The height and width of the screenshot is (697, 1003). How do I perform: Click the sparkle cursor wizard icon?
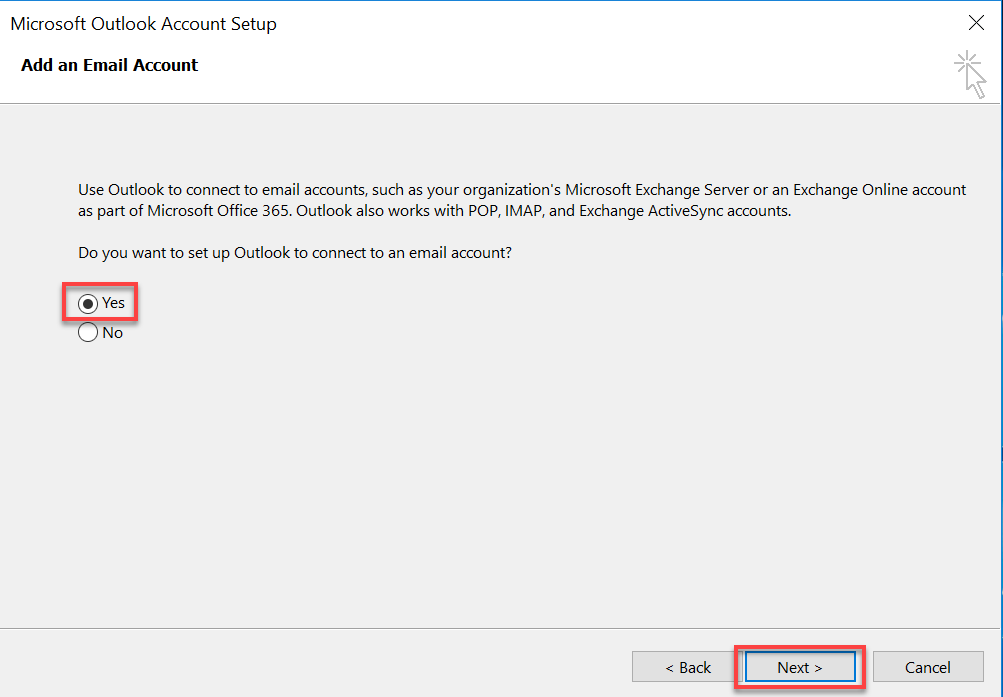969,76
